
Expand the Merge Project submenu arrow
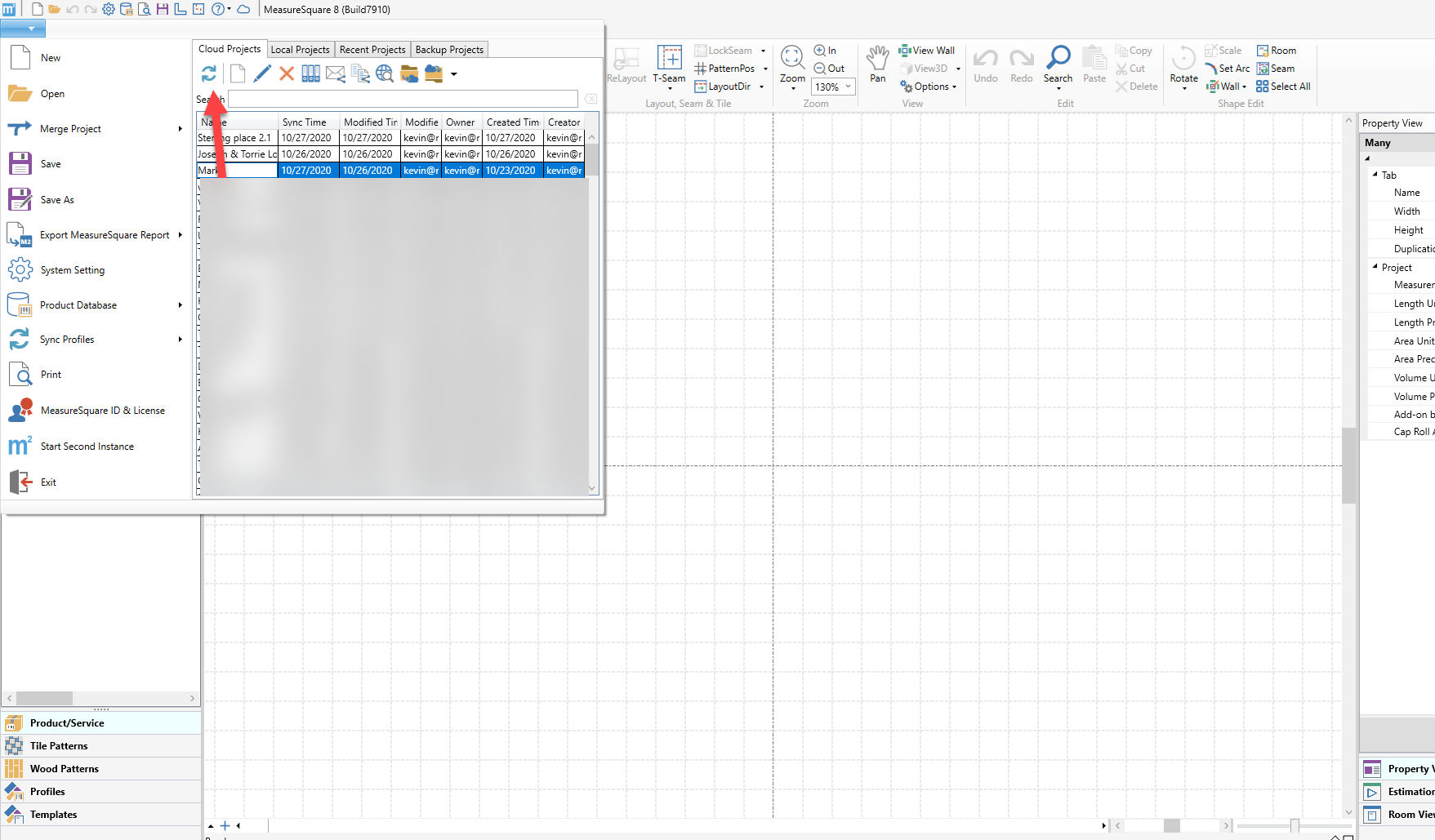180,129
